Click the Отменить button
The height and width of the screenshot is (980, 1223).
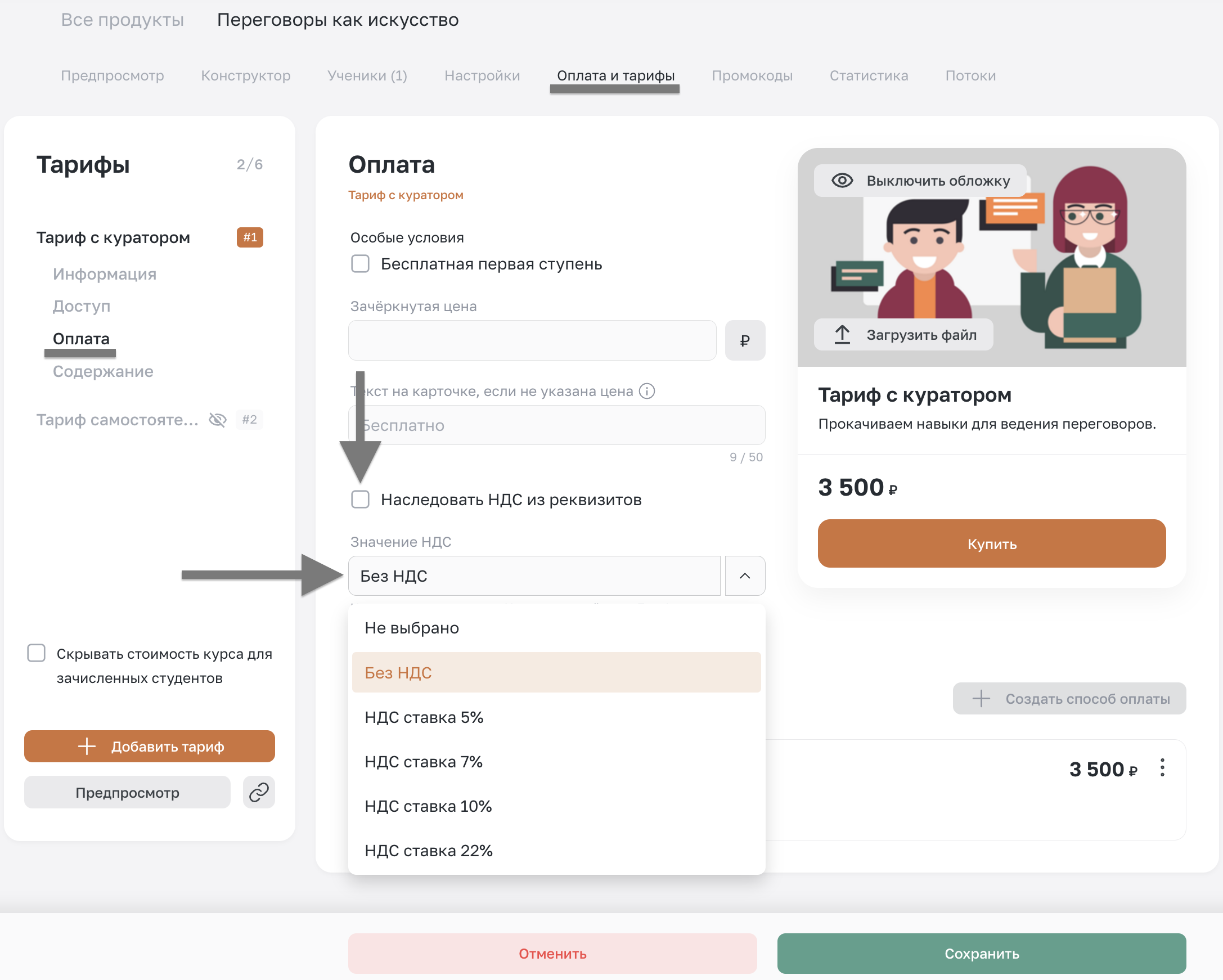(x=552, y=954)
